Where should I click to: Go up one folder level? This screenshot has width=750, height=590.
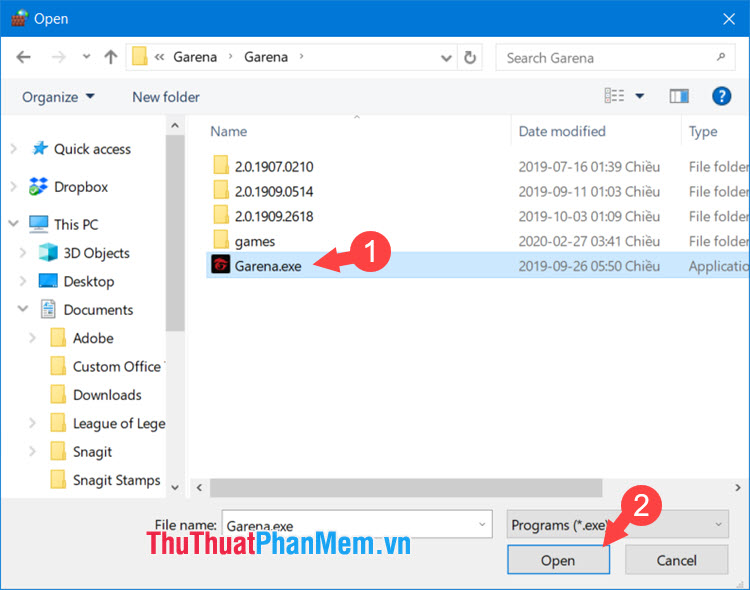[x=110, y=57]
